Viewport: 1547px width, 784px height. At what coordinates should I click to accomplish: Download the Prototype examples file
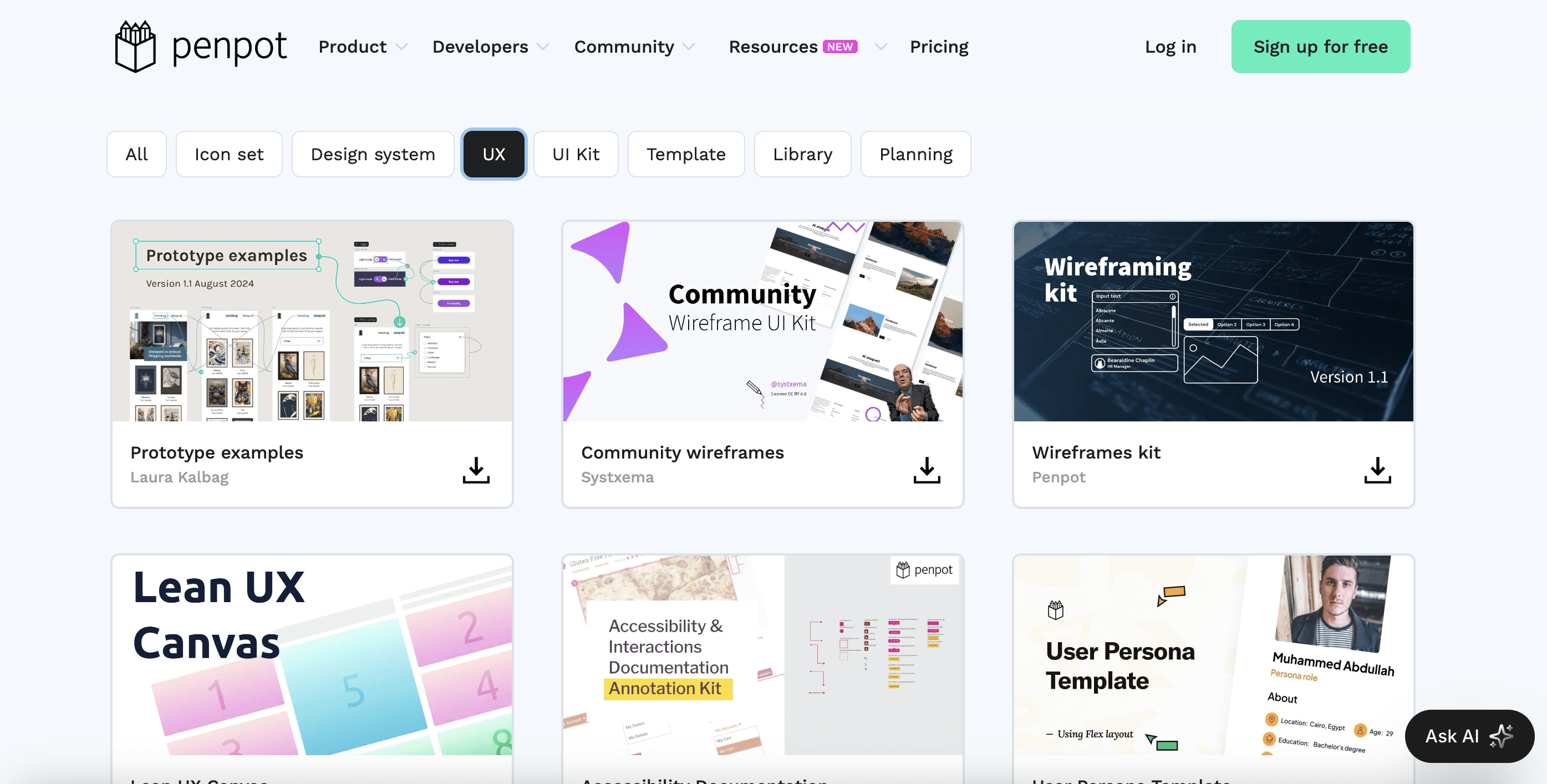tap(476, 470)
